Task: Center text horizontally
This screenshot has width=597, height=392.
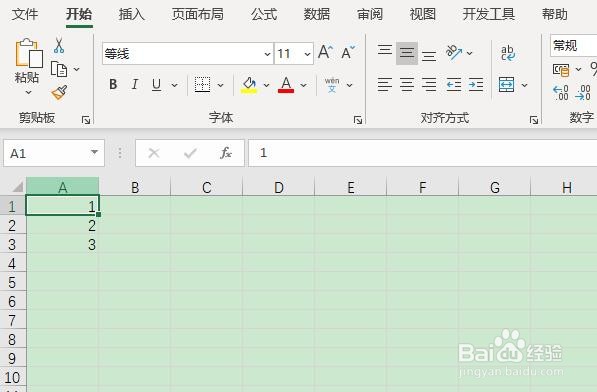Action: pos(407,84)
